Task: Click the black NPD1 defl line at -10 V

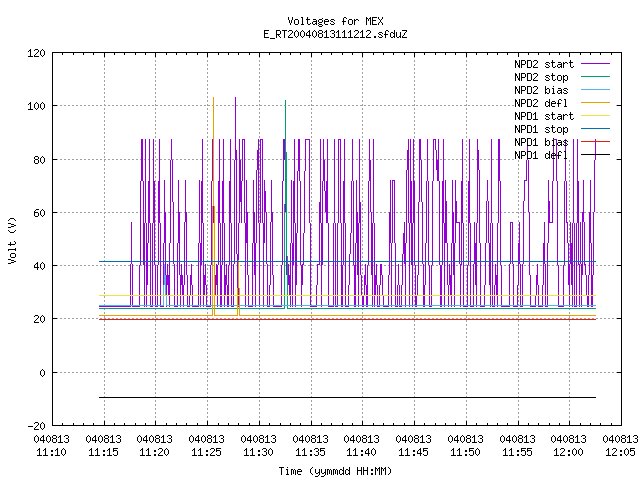Action: coord(347,397)
